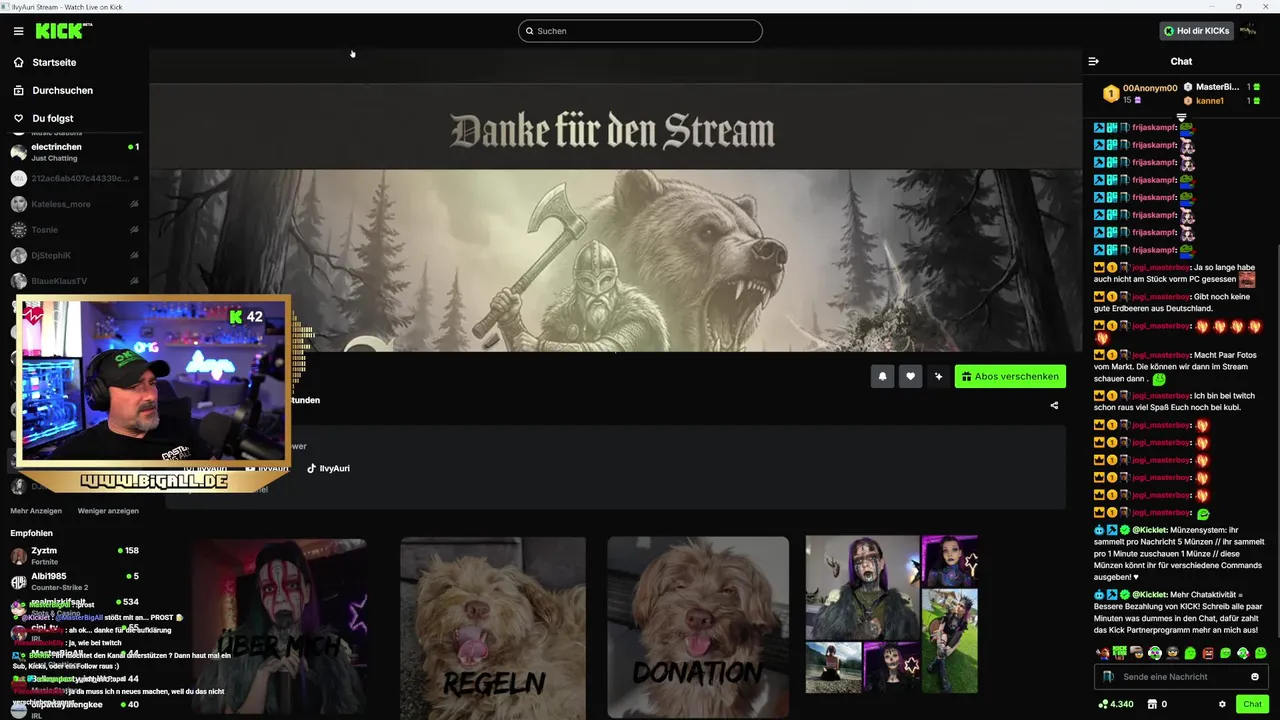Insert the KICK text emote

tap(1120, 653)
